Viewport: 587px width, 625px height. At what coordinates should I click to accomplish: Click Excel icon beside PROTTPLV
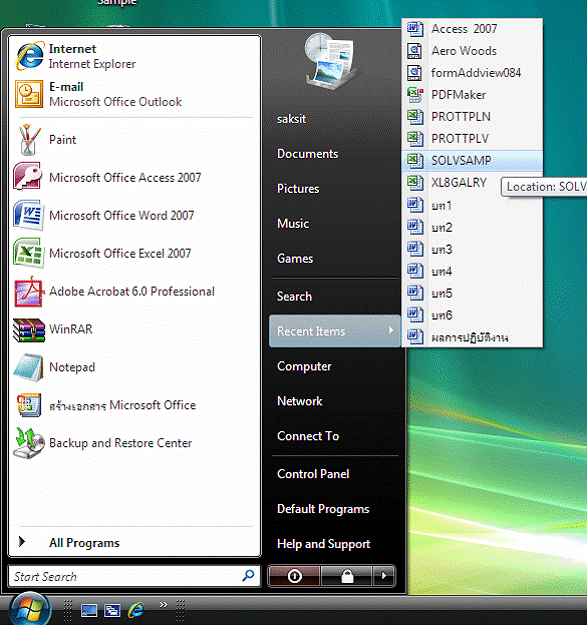coord(415,138)
